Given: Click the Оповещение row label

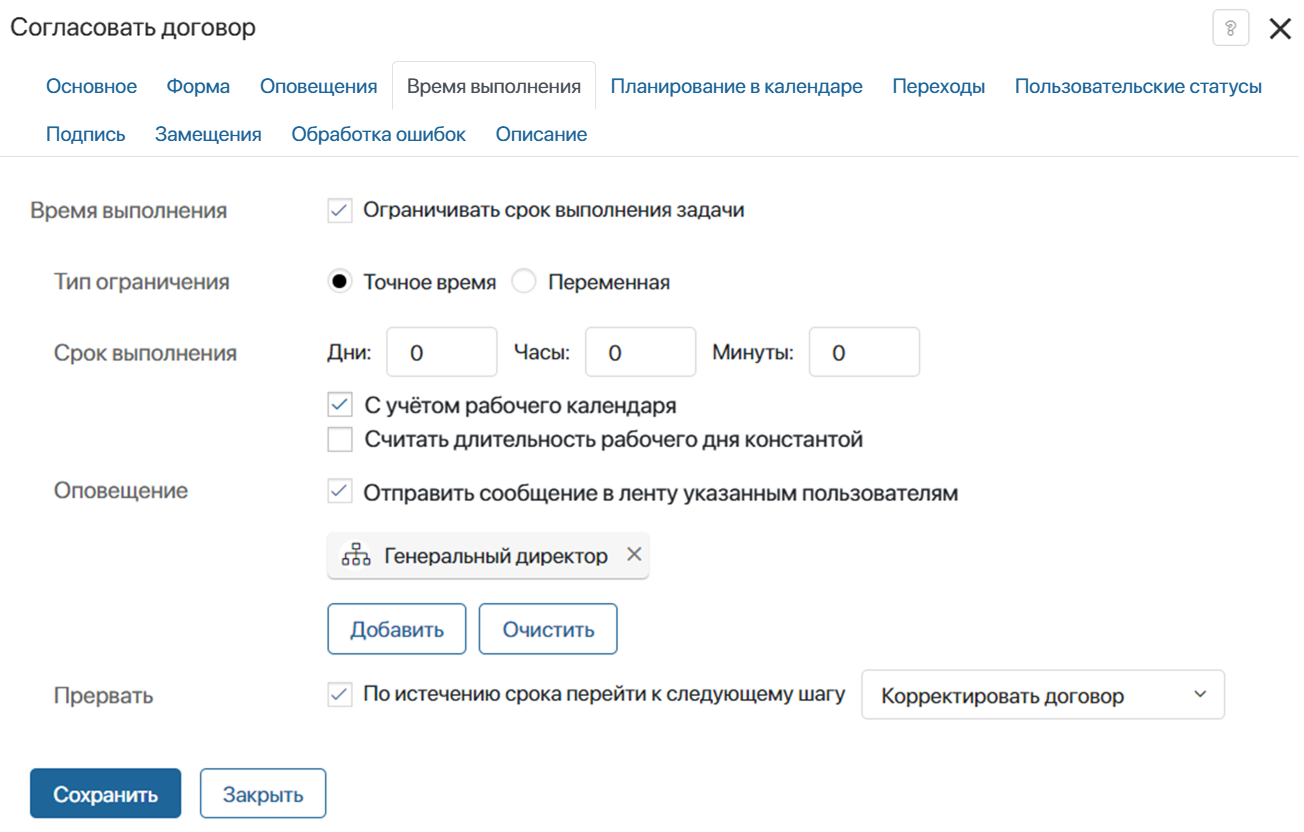Looking at the screenshot, I should (121, 491).
